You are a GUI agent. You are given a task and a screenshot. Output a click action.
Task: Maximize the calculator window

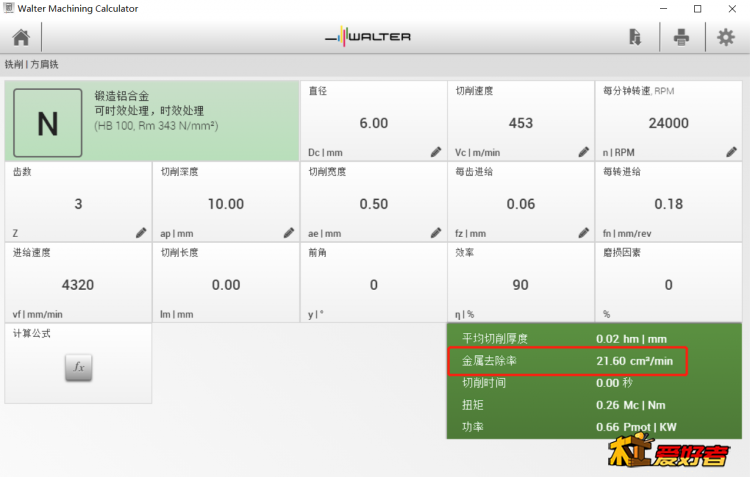(697, 9)
